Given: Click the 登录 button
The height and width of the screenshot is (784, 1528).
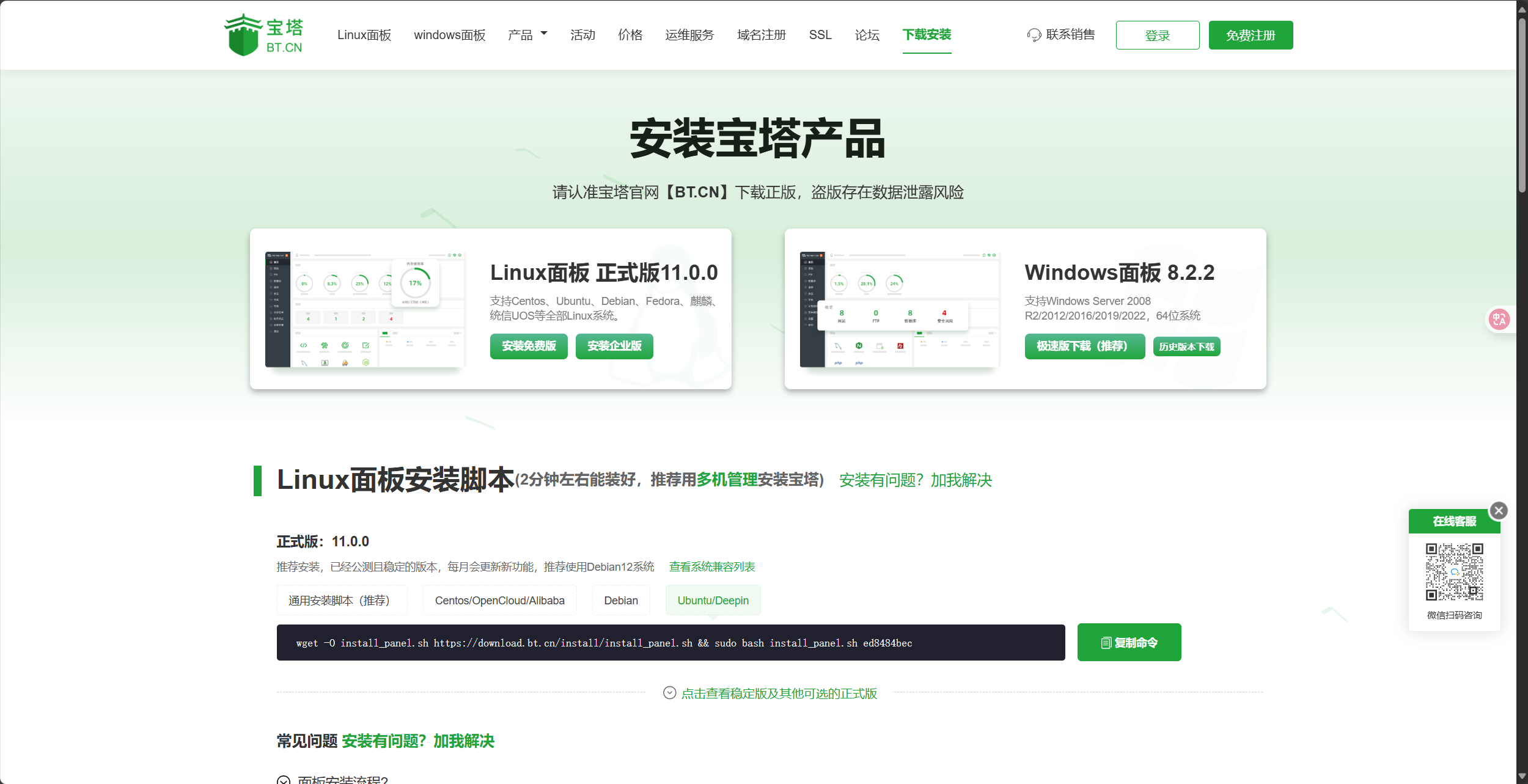Looking at the screenshot, I should (x=1158, y=35).
